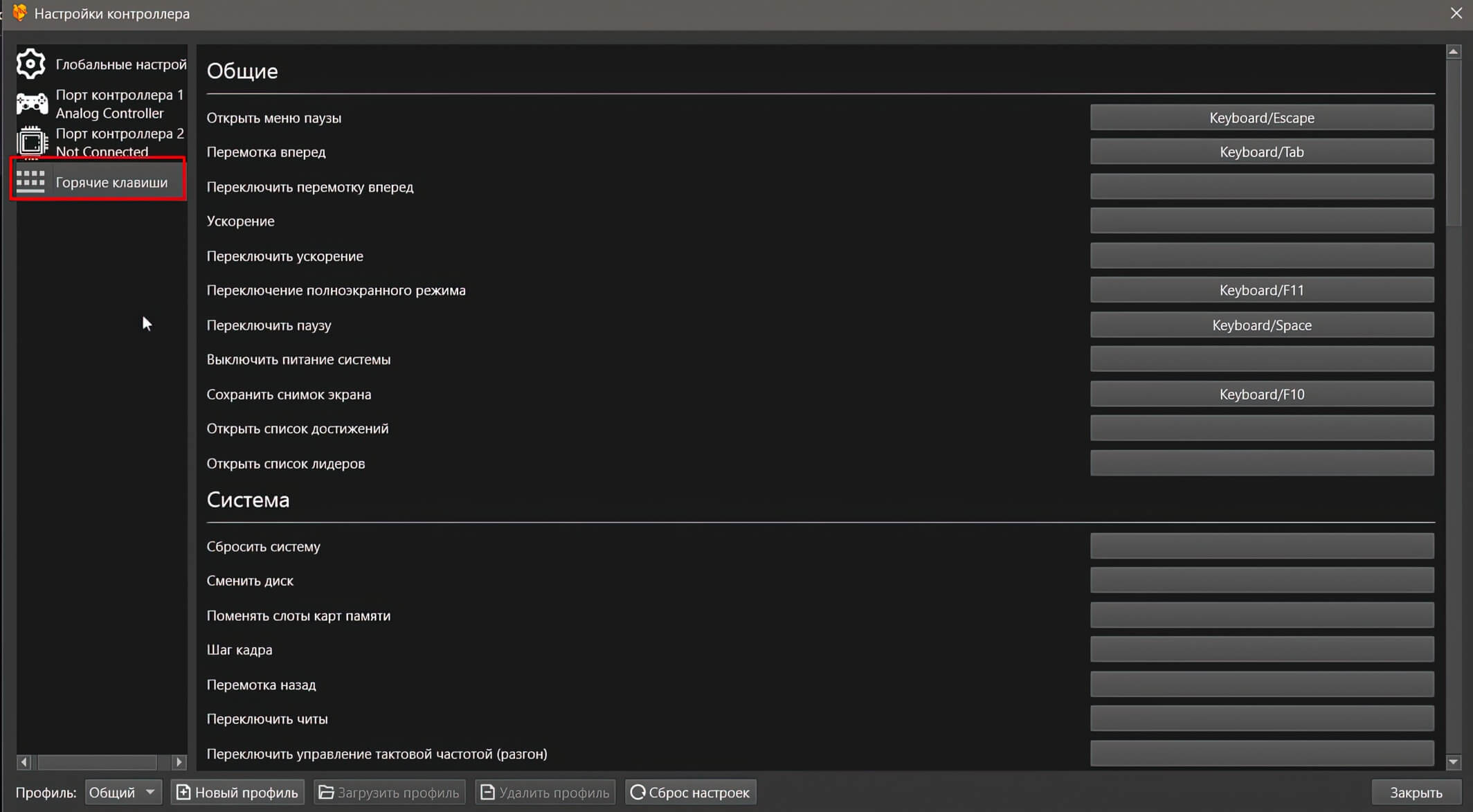Rebind Keyboard/F10 screenshot hotkey
The image size is (1473, 812).
click(1262, 394)
